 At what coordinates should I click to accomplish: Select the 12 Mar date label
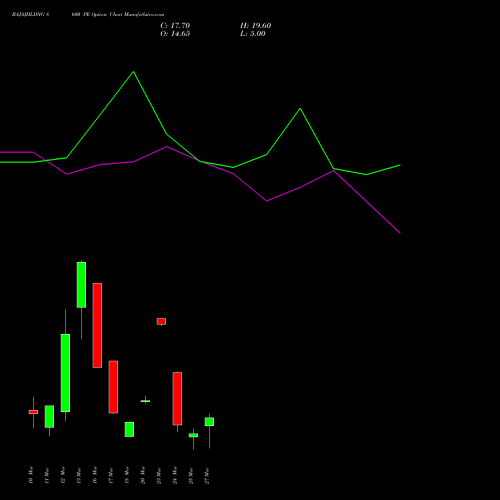pos(63,475)
